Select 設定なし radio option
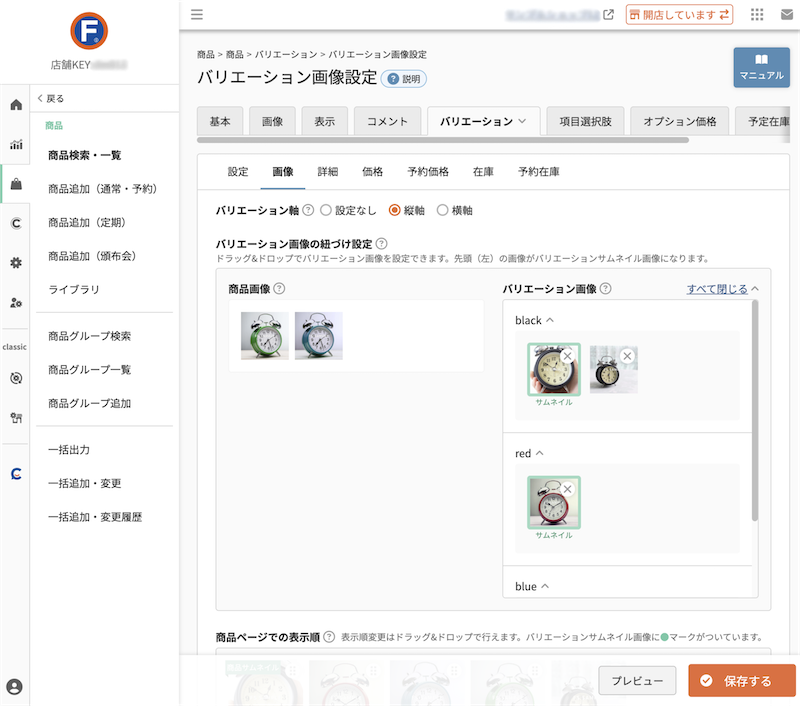The image size is (800, 706). point(326,210)
